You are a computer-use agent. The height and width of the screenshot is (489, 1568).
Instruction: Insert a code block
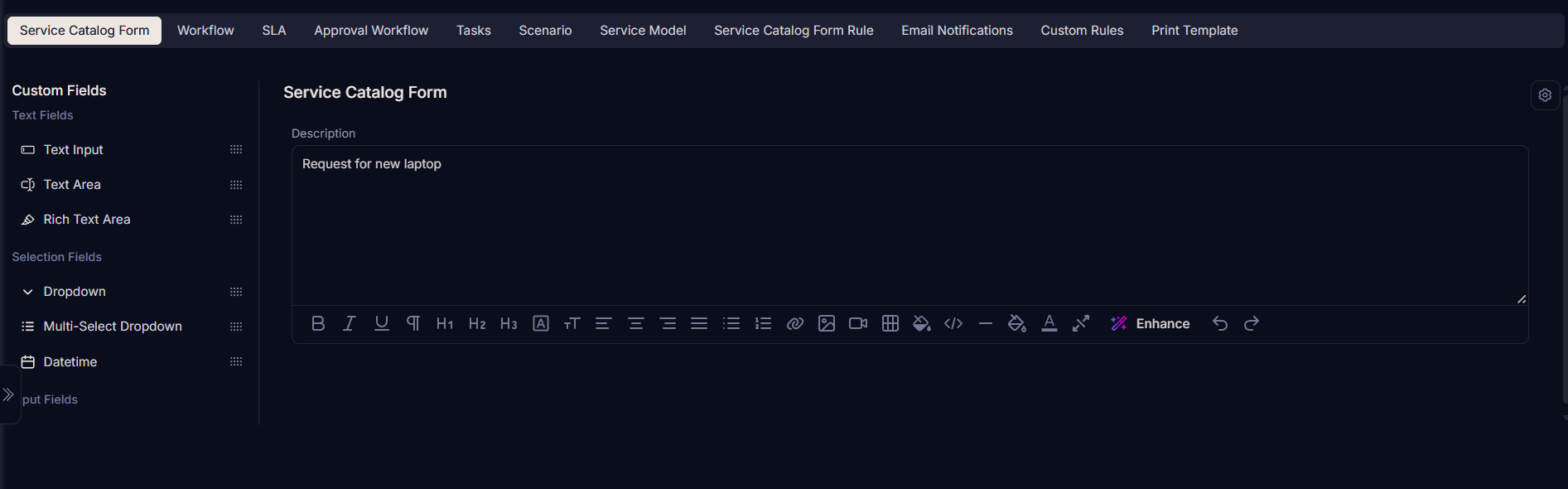[953, 323]
